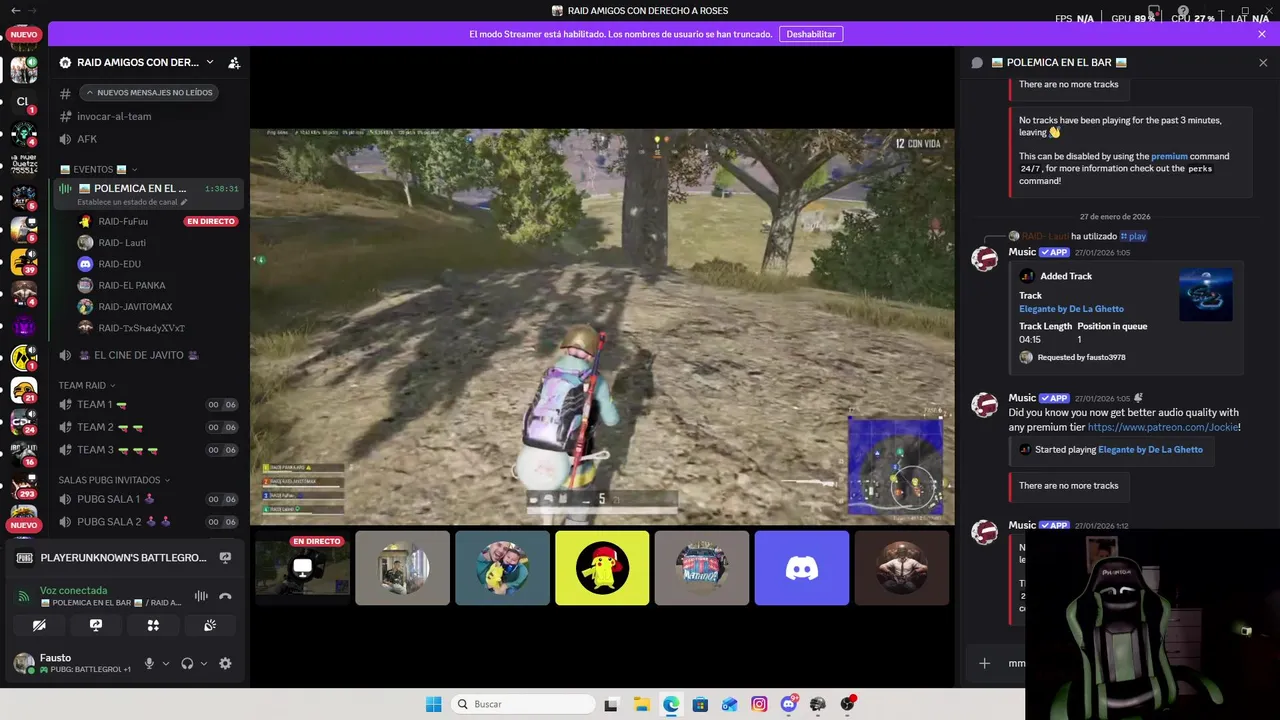Toggle headphones deafen
Image resolution: width=1280 pixels, height=720 pixels.
[x=187, y=663]
